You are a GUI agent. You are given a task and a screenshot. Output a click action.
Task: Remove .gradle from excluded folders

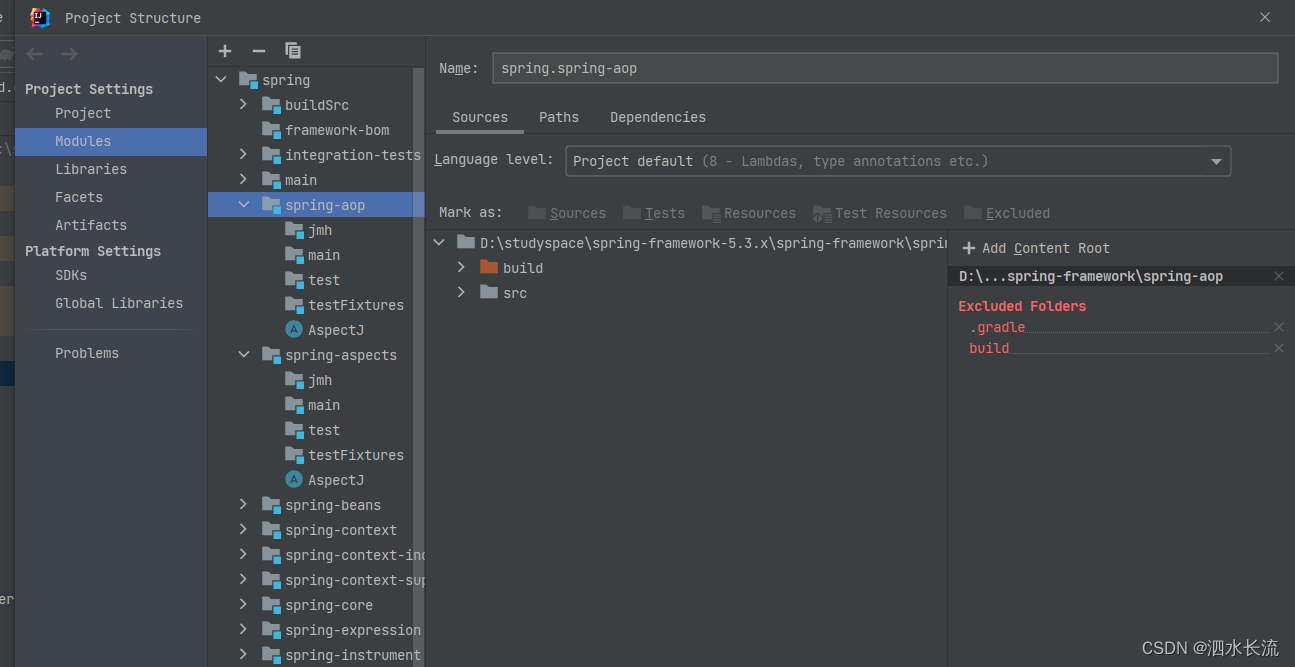tap(1279, 327)
